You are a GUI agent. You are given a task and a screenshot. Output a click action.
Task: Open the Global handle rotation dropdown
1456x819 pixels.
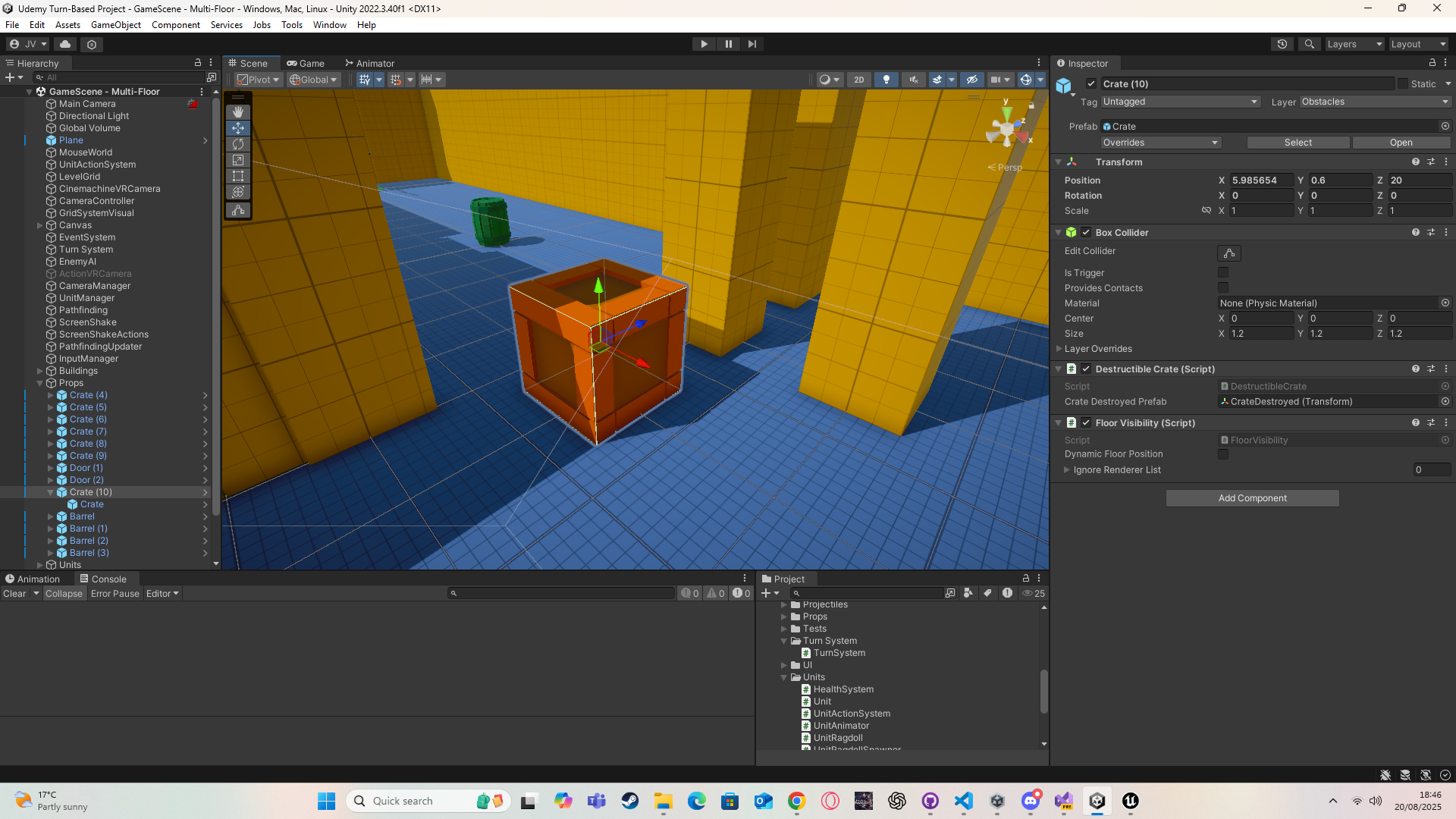pos(313,80)
